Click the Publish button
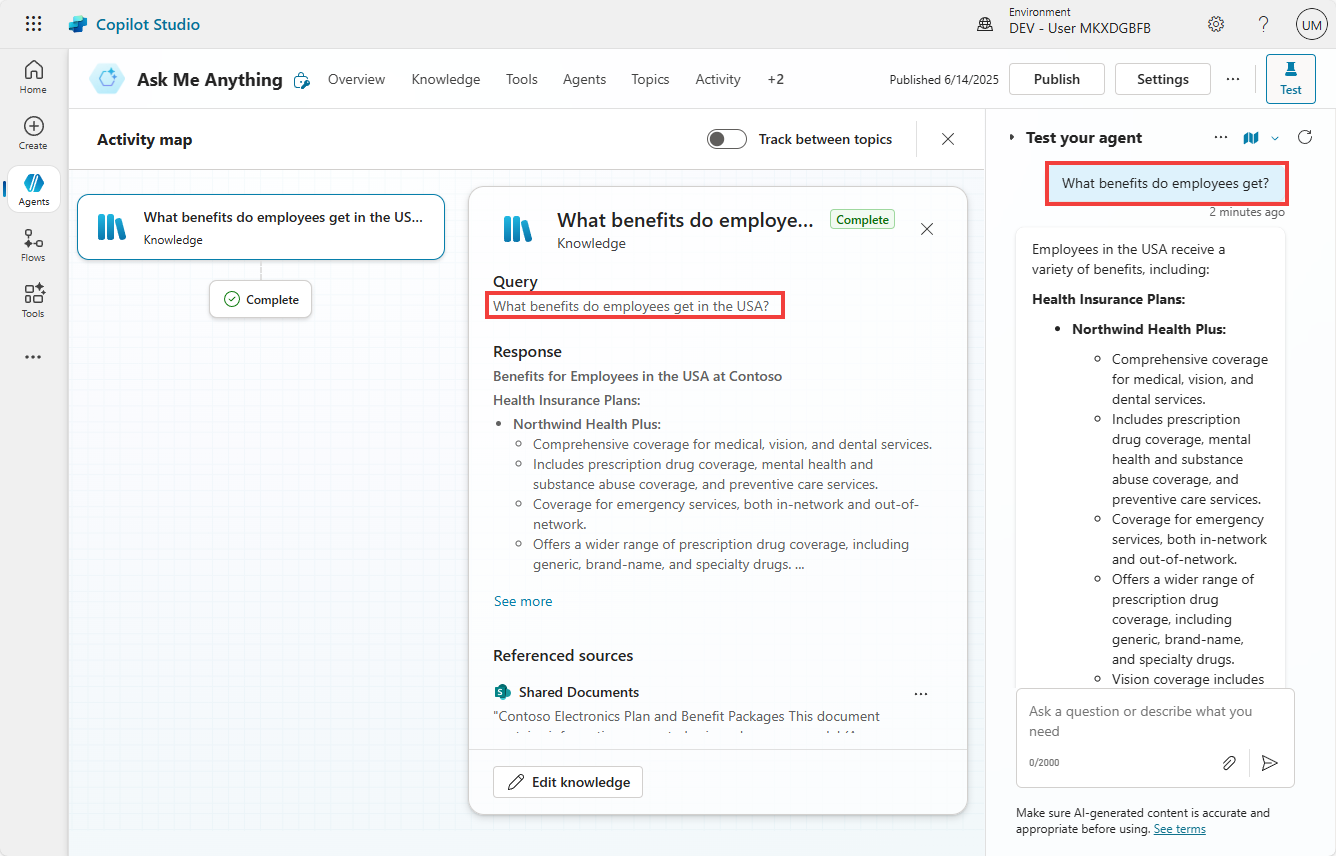The width and height of the screenshot is (1336, 856). click(x=1057, y=79)
